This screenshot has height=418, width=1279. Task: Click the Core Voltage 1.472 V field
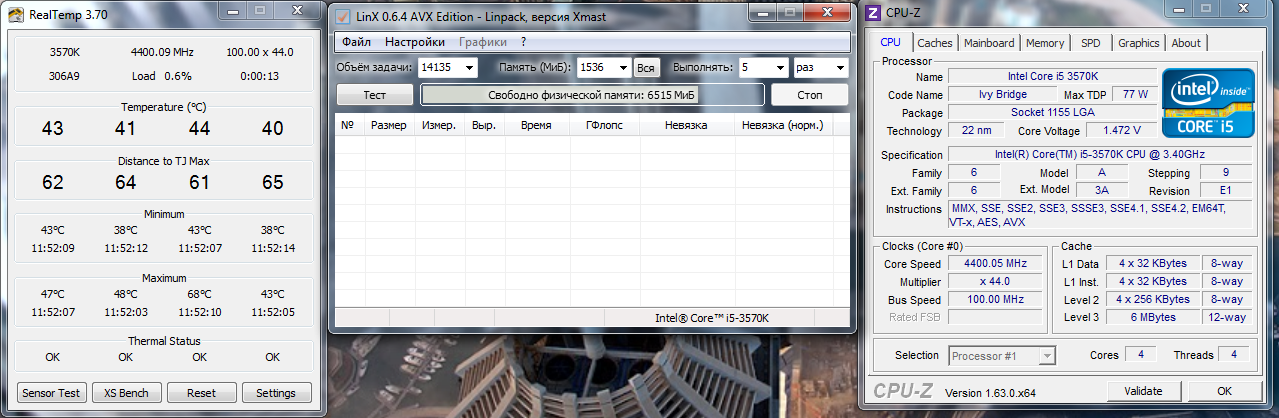pos(1120,131)
